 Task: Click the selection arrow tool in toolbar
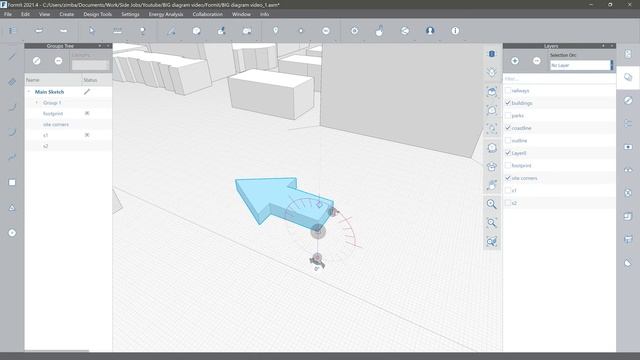coord(91,31)
